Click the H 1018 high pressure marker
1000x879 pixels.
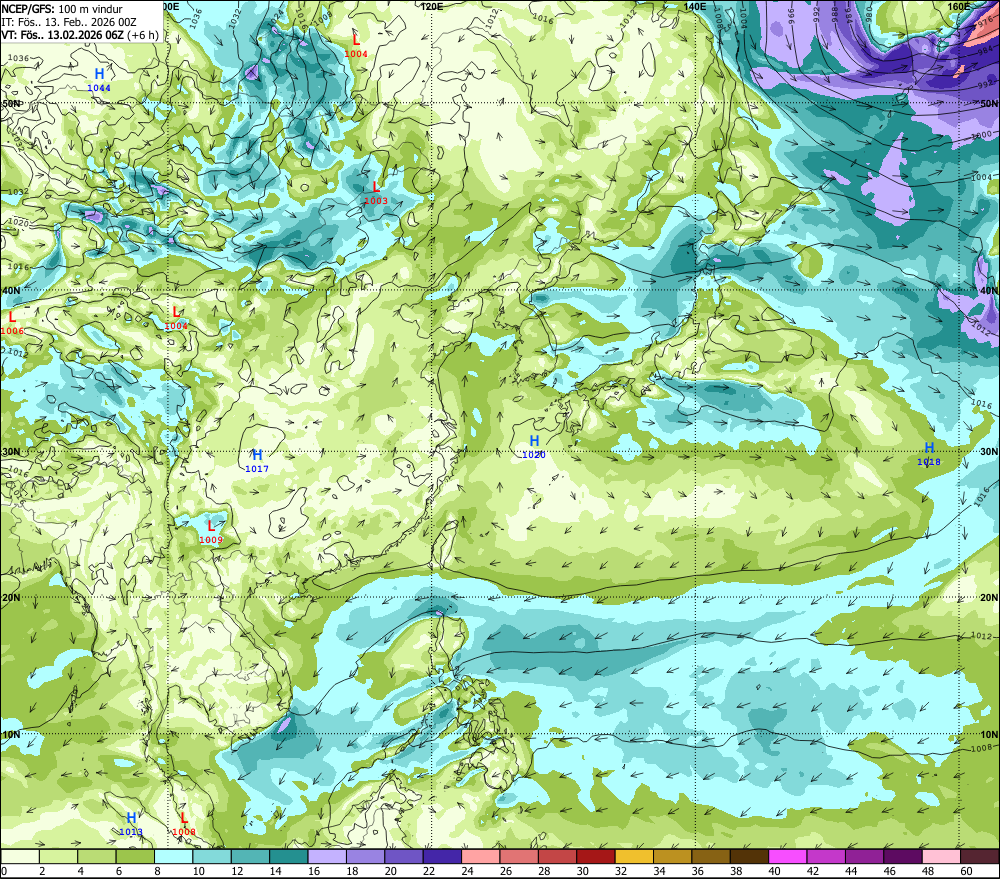pos(929,454)
